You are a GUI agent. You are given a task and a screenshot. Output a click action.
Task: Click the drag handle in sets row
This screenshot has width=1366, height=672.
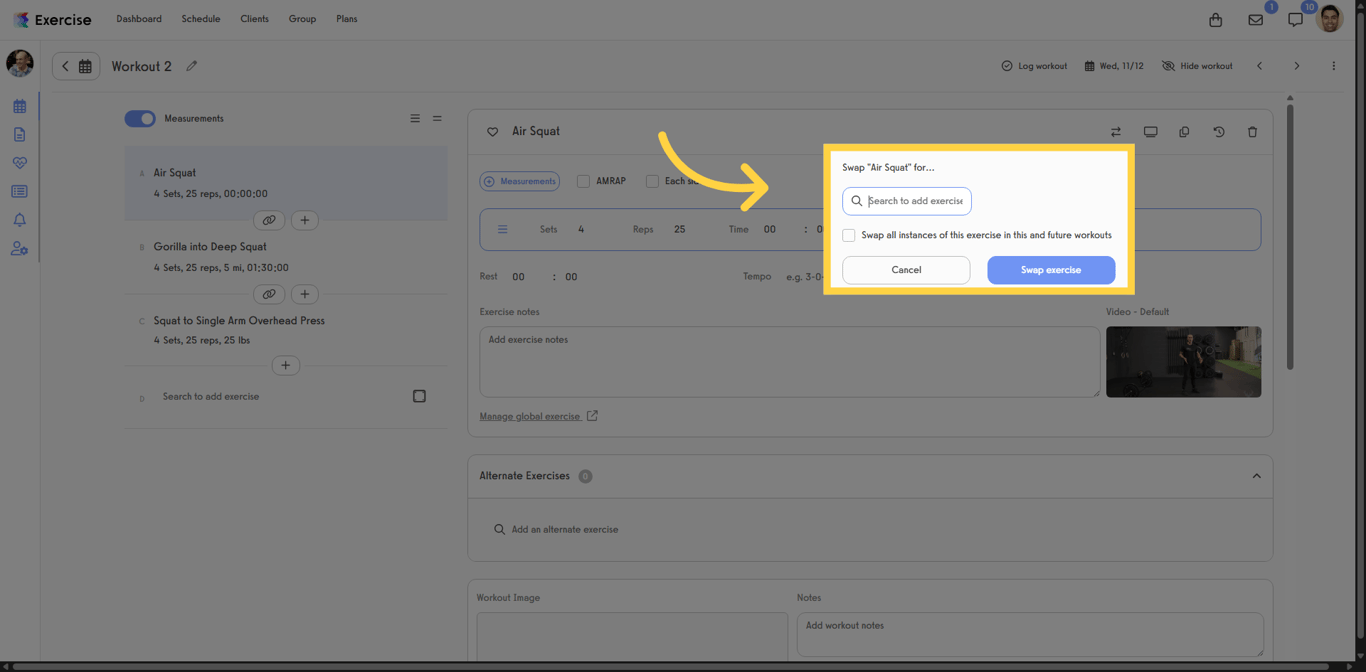click(502, 229)
